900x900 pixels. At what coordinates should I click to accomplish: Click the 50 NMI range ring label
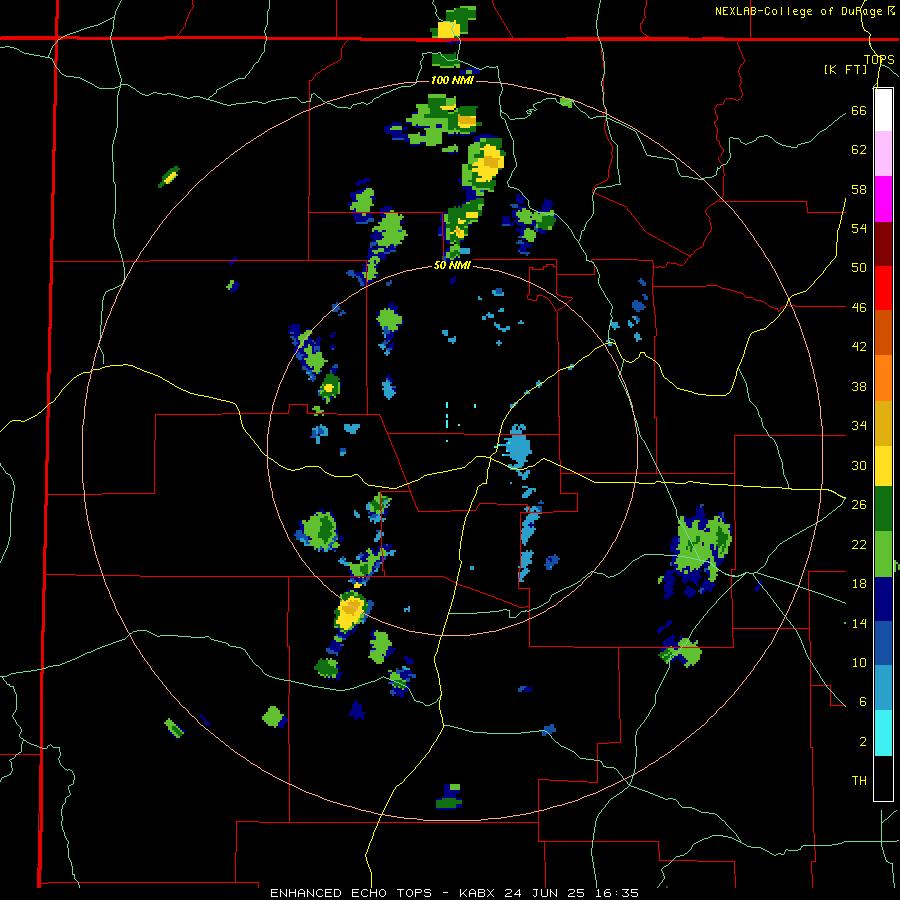[x=452, y=265]
